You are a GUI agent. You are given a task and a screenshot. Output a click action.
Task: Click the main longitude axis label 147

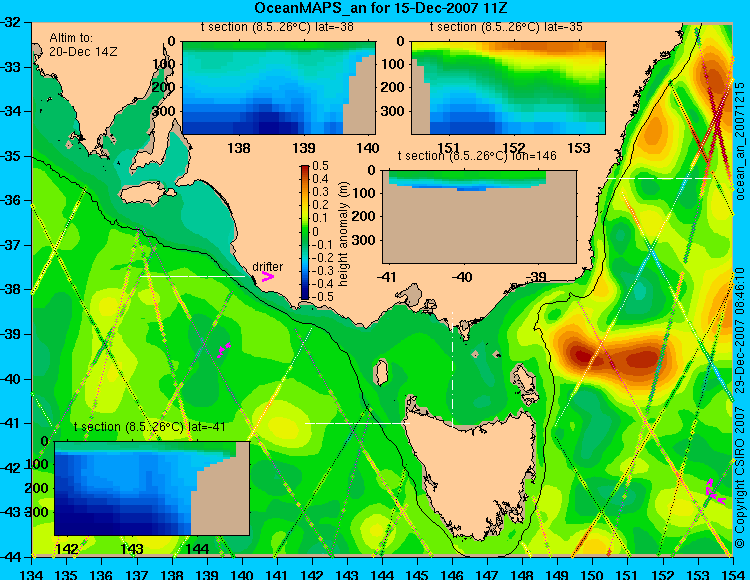pyautogui.click(x=487, y=574)
